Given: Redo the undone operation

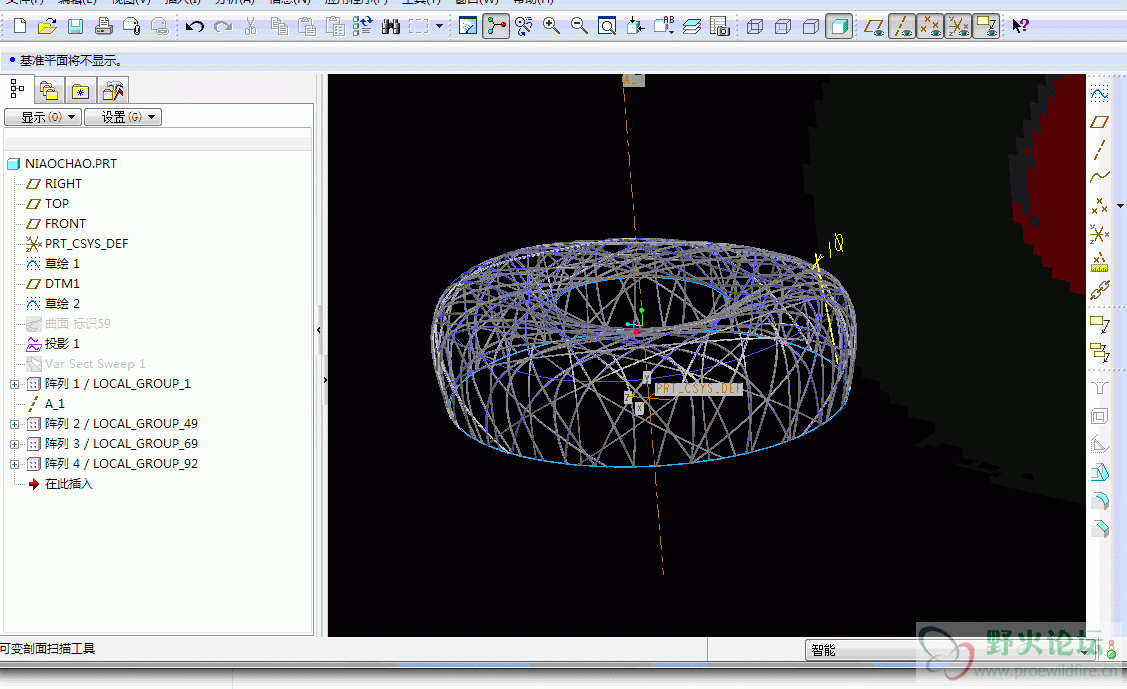Looking at the screenshot, I should click(x=223, y=27).
